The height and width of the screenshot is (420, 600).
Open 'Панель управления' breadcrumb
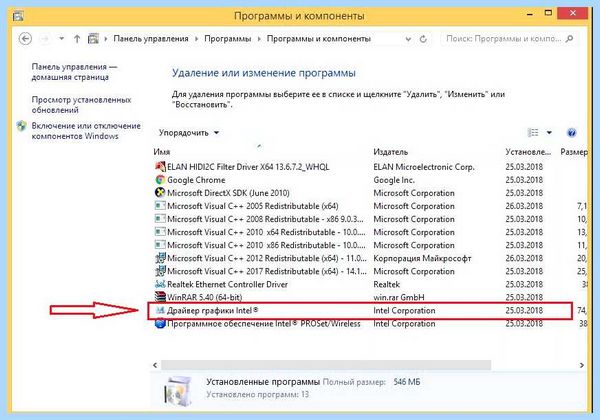coord(151,39)
